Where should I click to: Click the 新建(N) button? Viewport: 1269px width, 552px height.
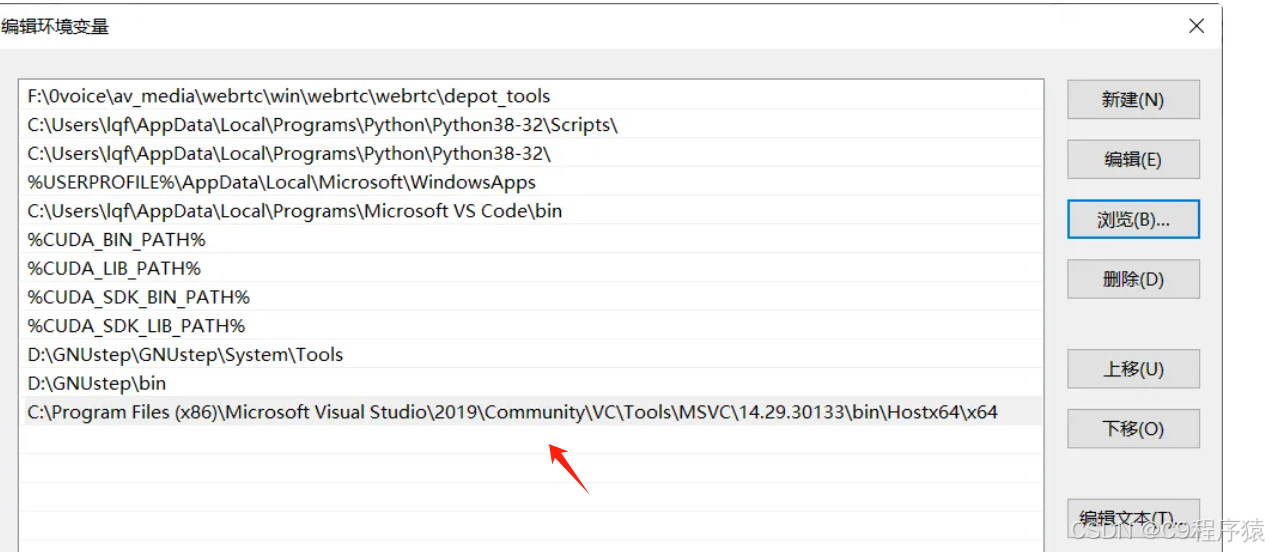pyautogui.click(x=1133, y=100)
